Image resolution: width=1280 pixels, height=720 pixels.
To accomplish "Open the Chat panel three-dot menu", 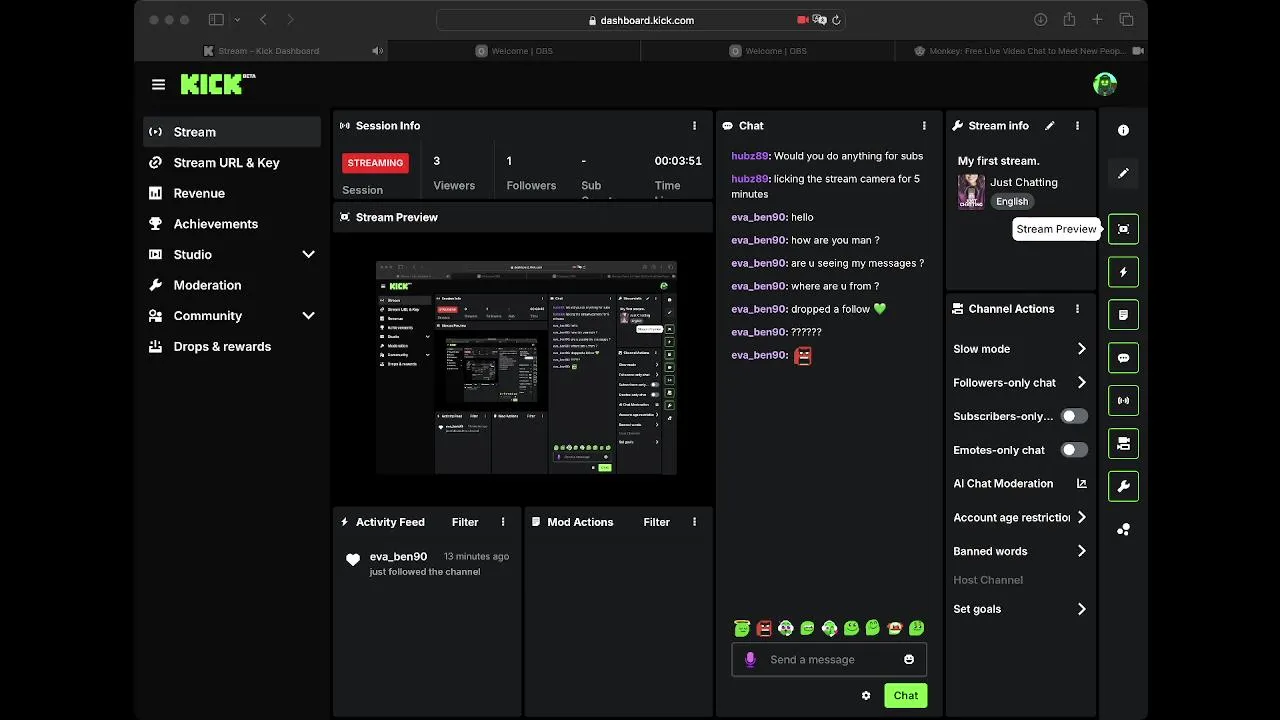I will pyautogui.click(x=924, y=126).
